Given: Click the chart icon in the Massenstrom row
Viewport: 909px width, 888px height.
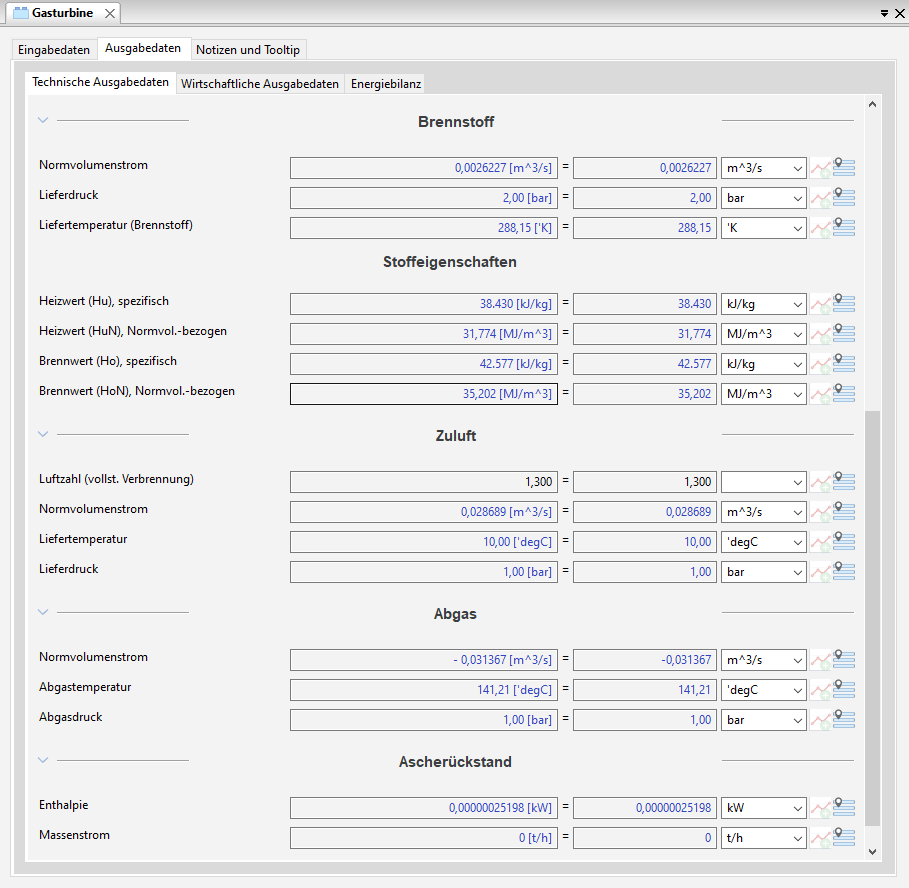Looking at the screenshot, I should pos(820,838).
